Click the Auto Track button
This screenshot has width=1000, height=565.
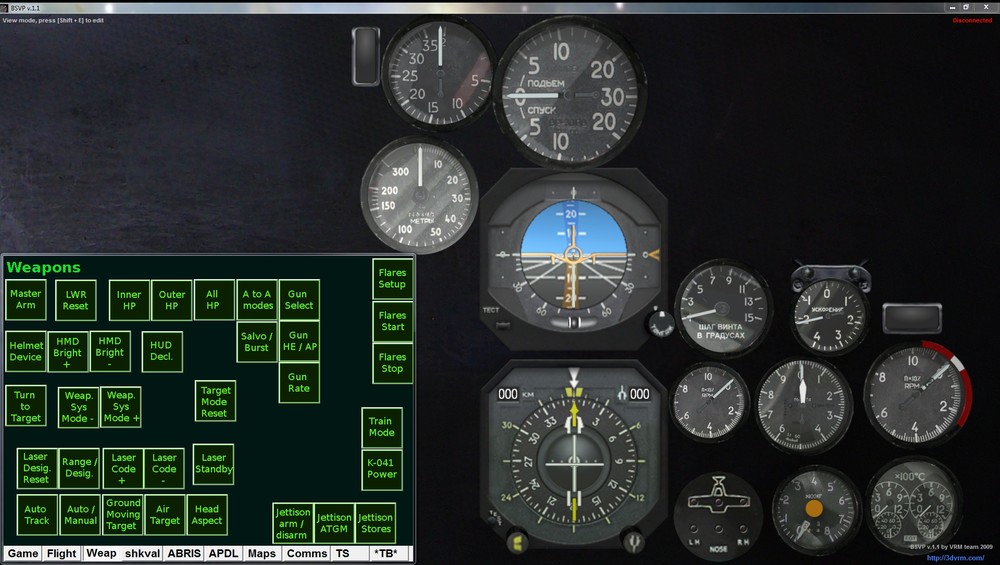point(36,515)
